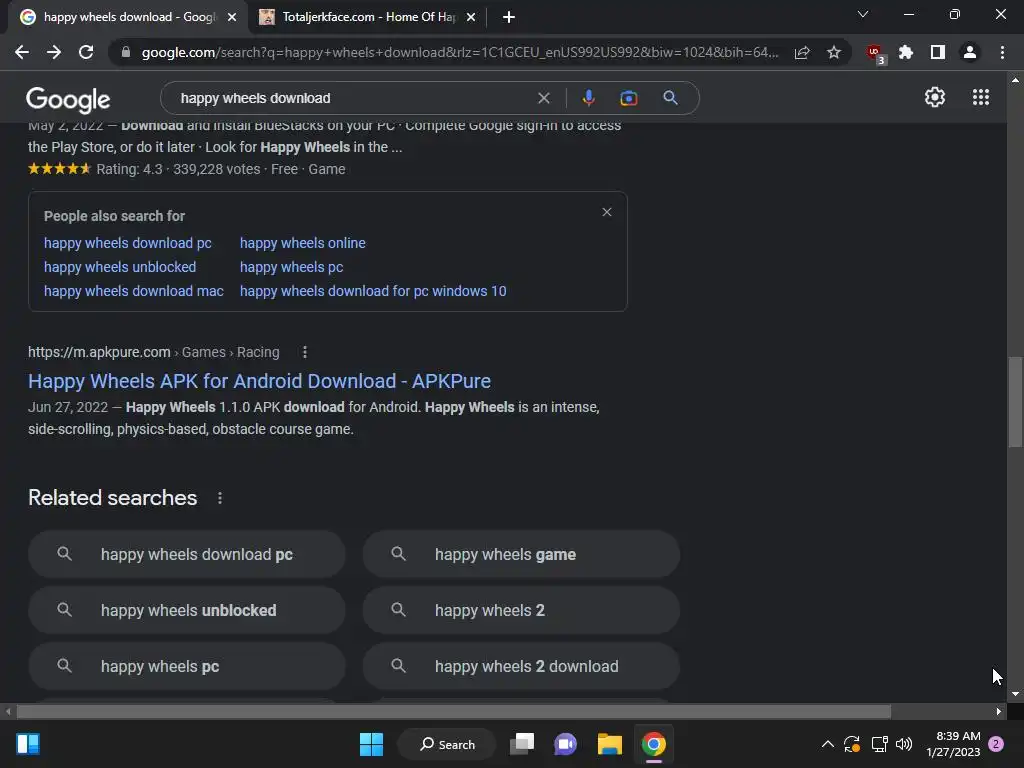This screenshot has width=1024, height=768.
Task: Open File Explorer from taskbar
Action: tap(609, 744)
